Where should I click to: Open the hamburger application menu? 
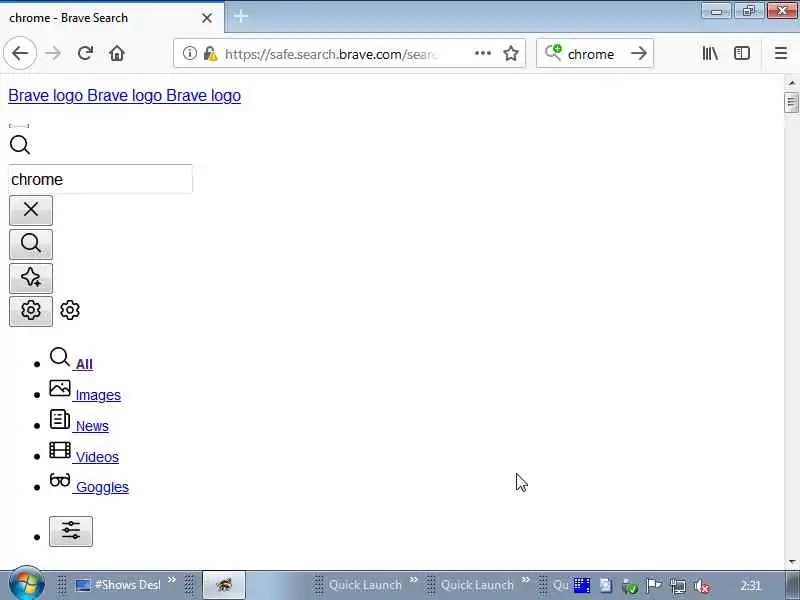click(781, 53)
